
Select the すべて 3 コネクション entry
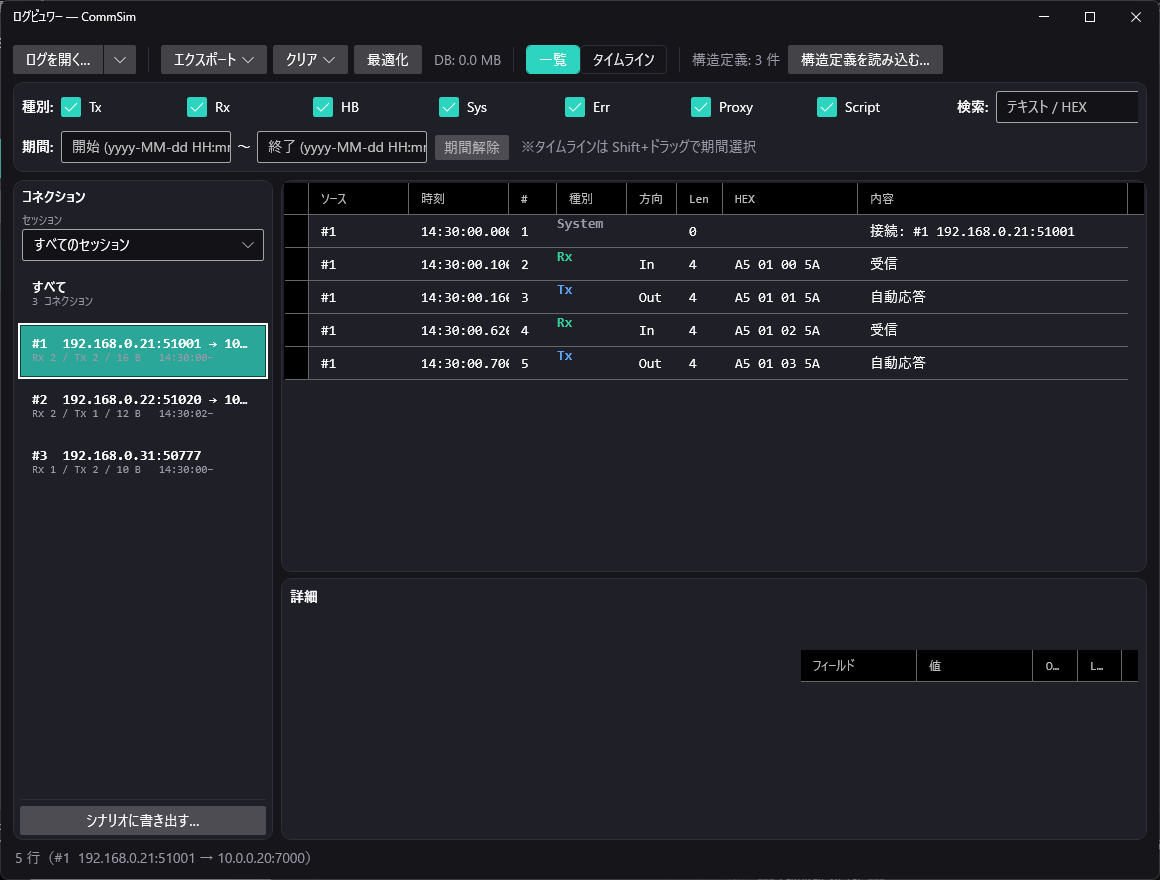(x=143, y=293)
